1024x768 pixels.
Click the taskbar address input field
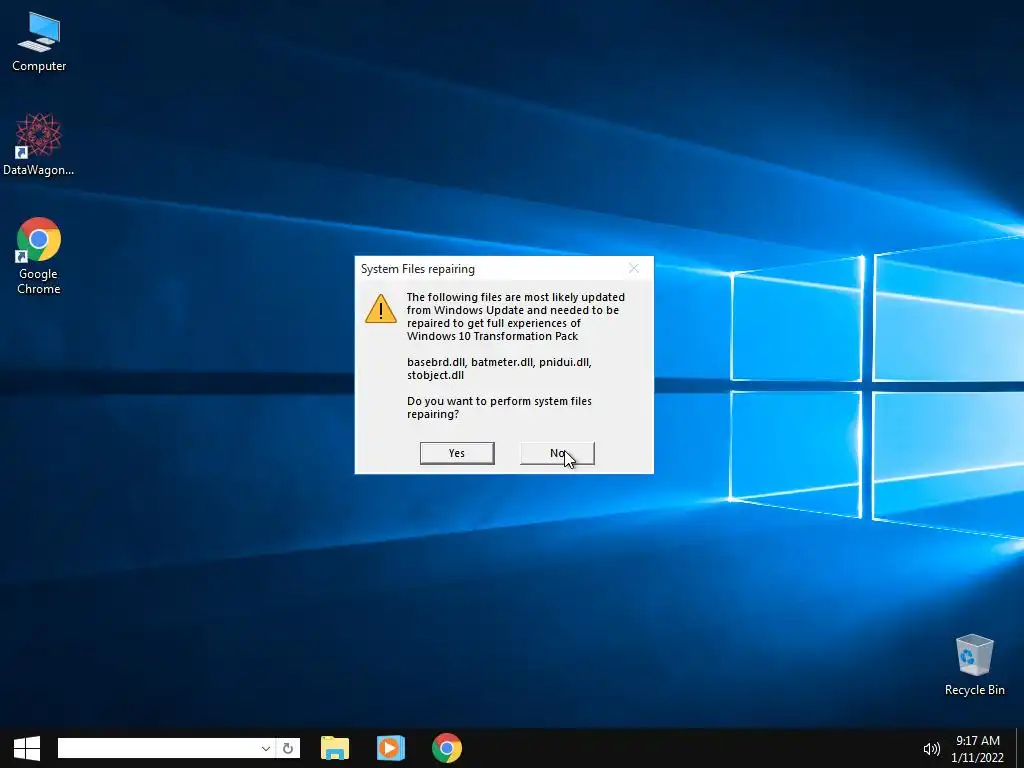click(158, 748)
